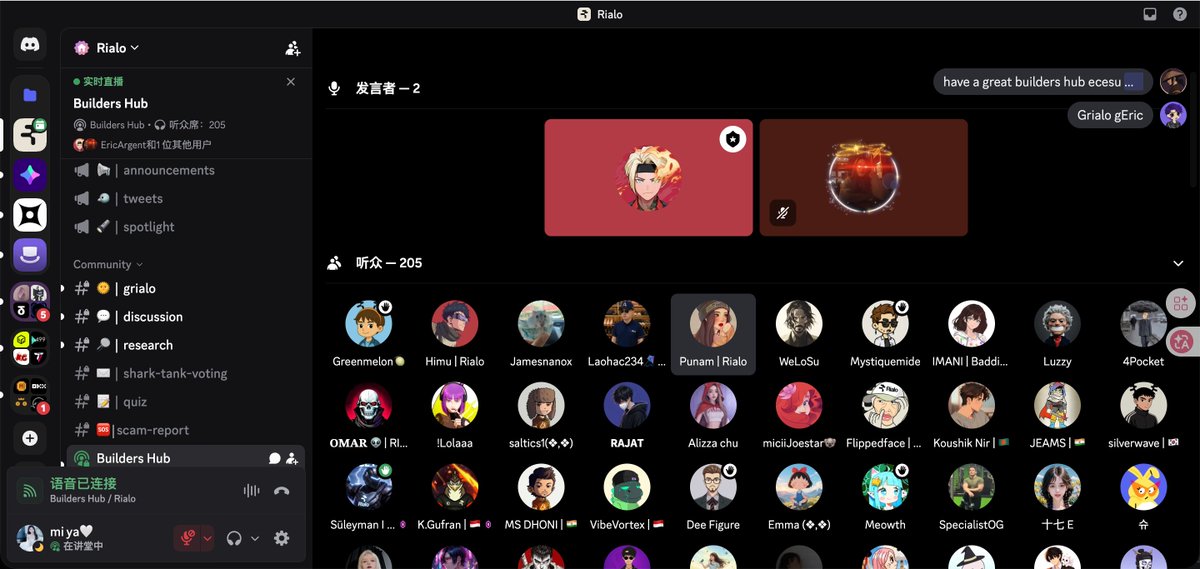Open floating translate widget at right edge
This screenshot has height=569, width=1200.
coord(1181,341)
